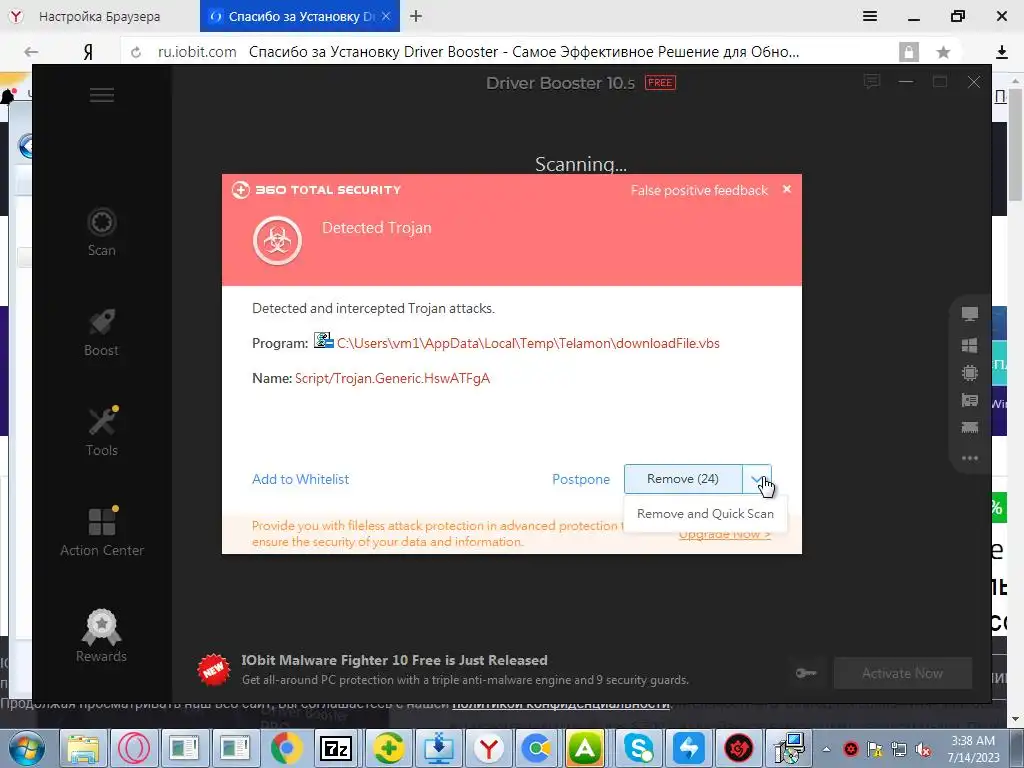Bookmark the page with the star icon
Viewport: 1024px width, 768px height.
(943, 52)
